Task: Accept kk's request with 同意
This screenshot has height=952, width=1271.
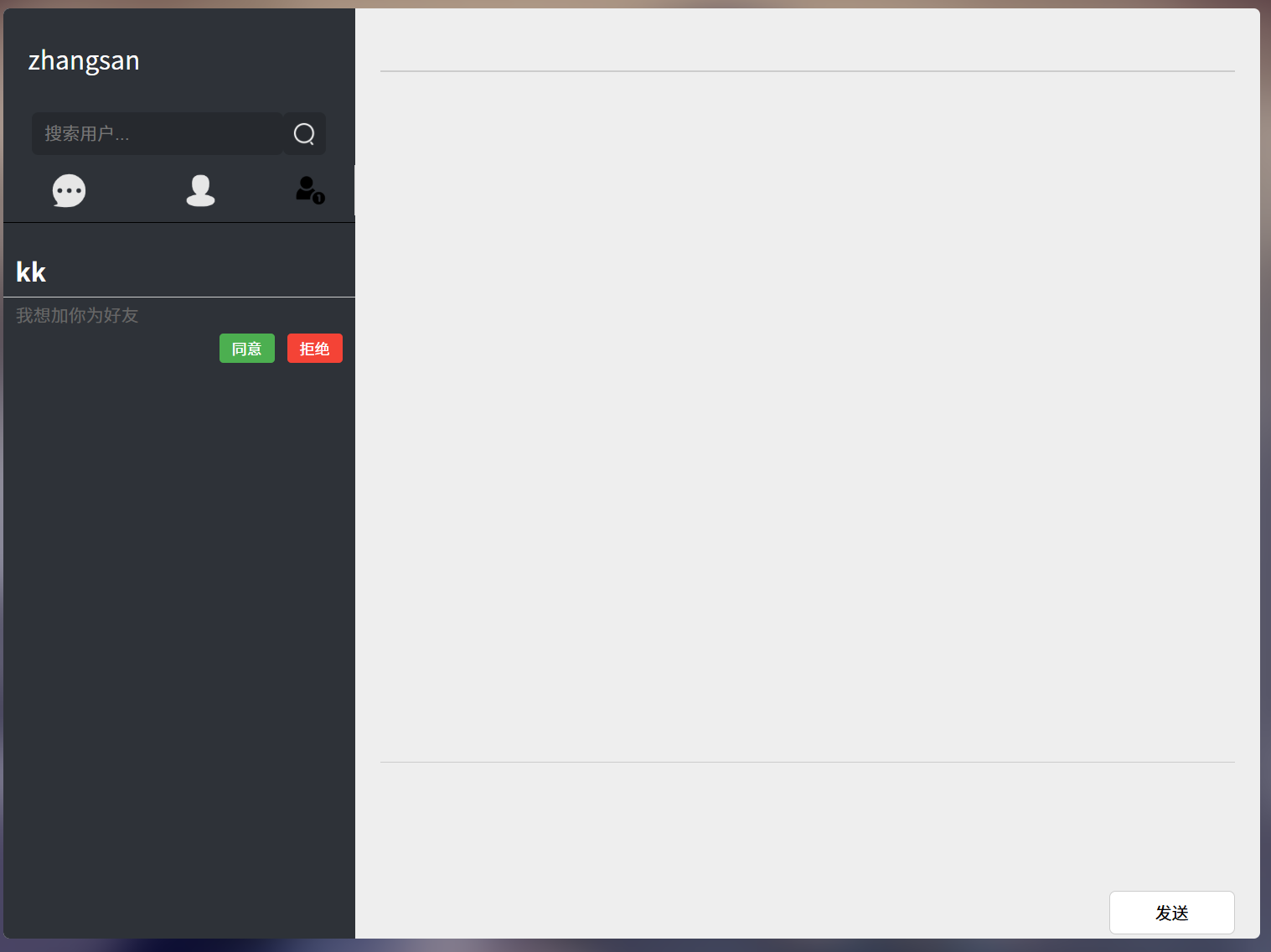Action: click(x=247, y=349)
